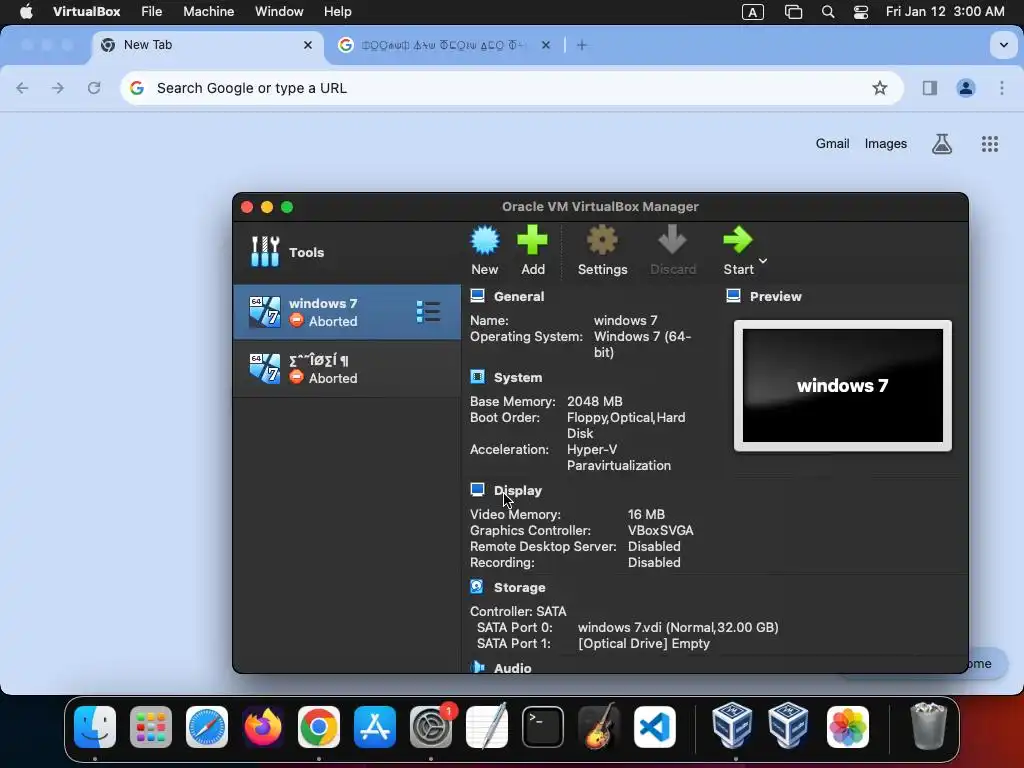Viewport: 1024px width, 768px height.
Task: Click the System section chip icon
Action: [477, 377]
